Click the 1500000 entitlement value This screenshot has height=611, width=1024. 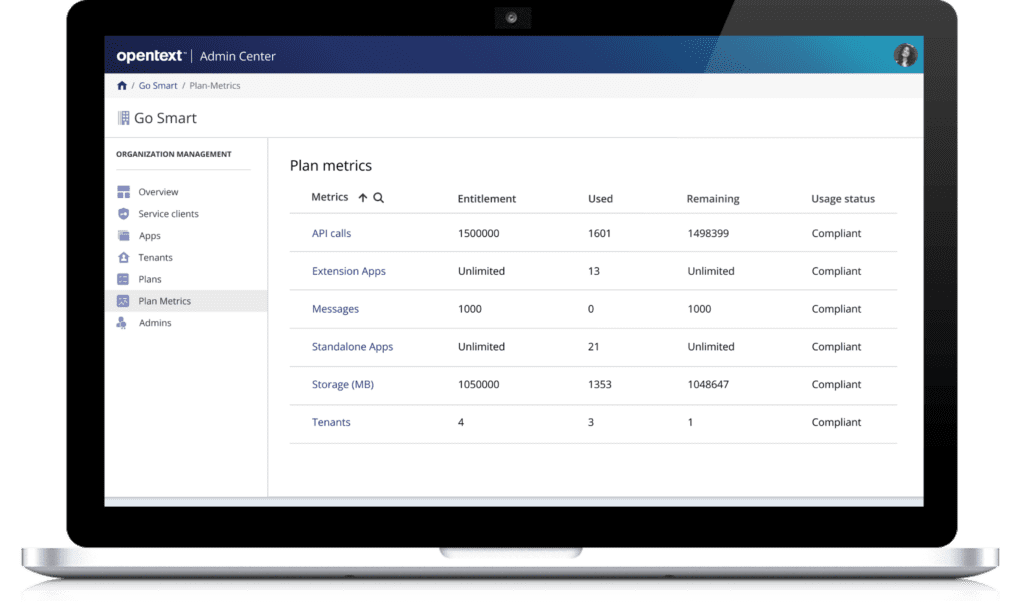(479, 233)
